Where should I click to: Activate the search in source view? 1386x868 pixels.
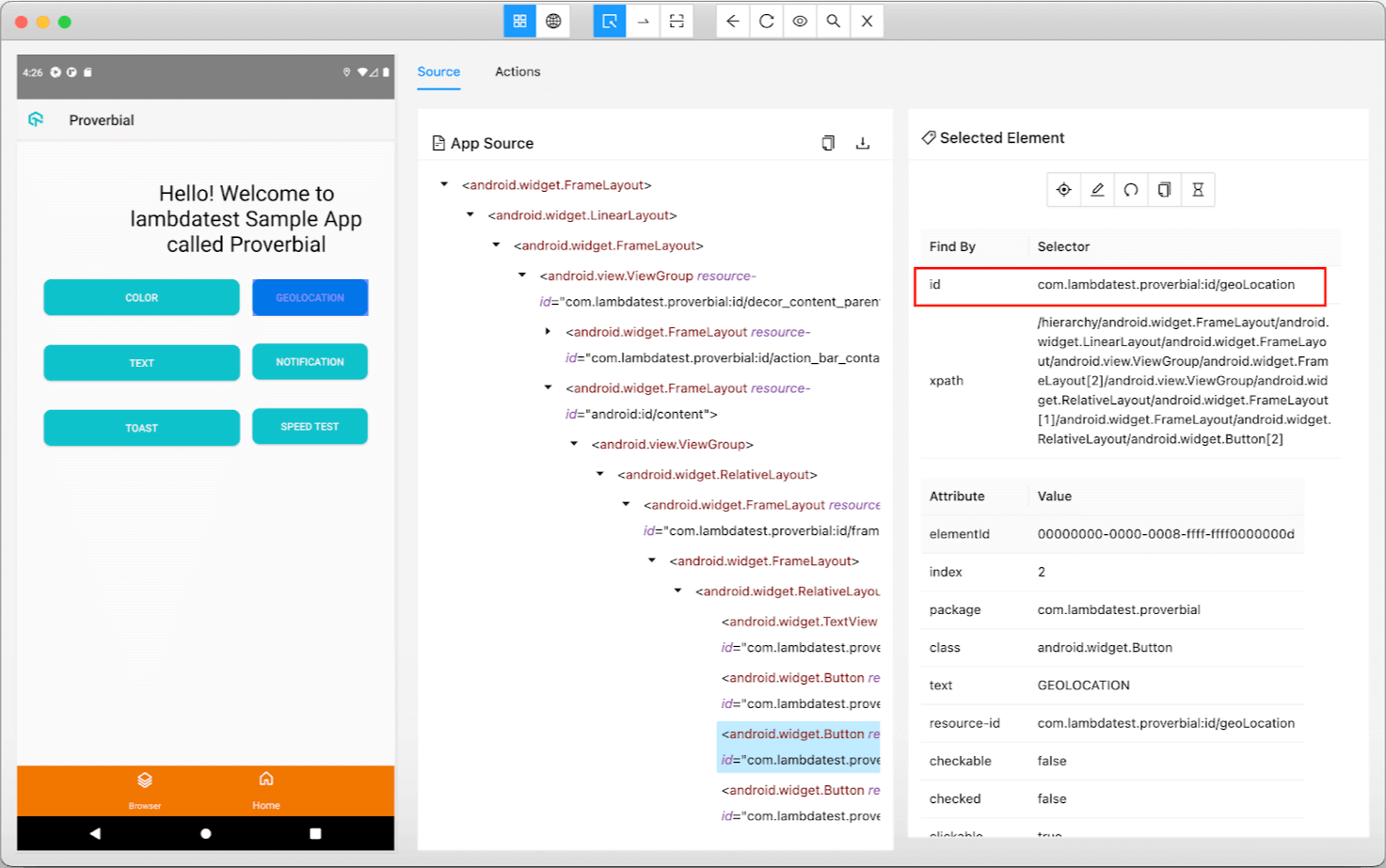coord(832,20)
